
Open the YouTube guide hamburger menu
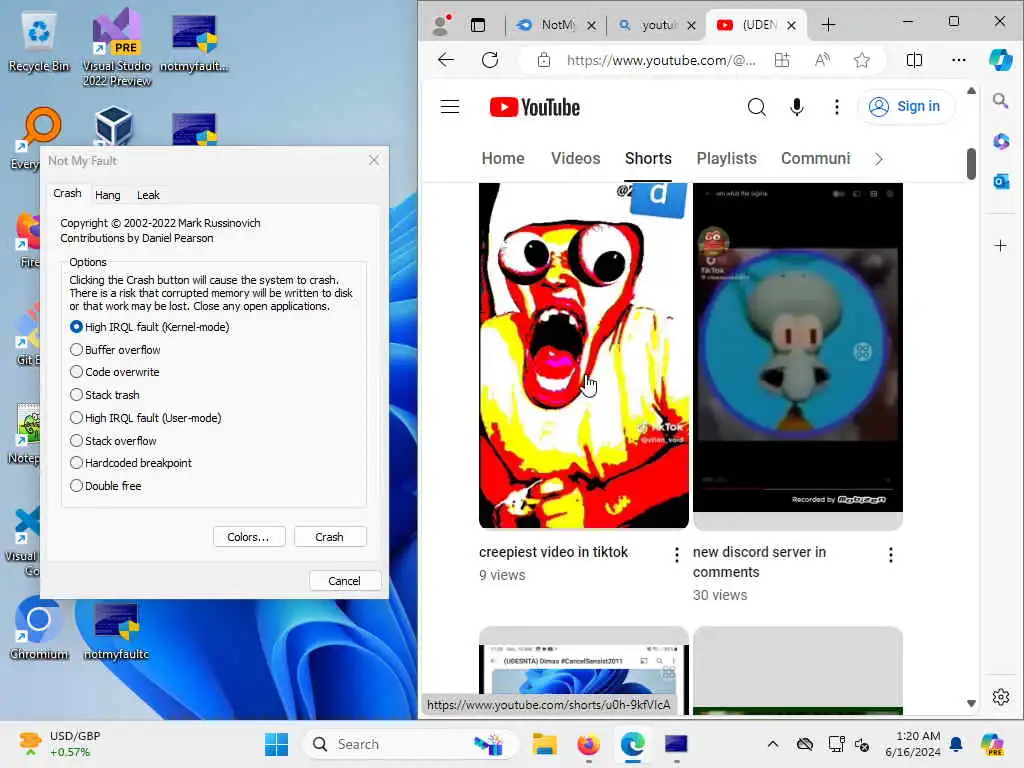click(450, 106)
